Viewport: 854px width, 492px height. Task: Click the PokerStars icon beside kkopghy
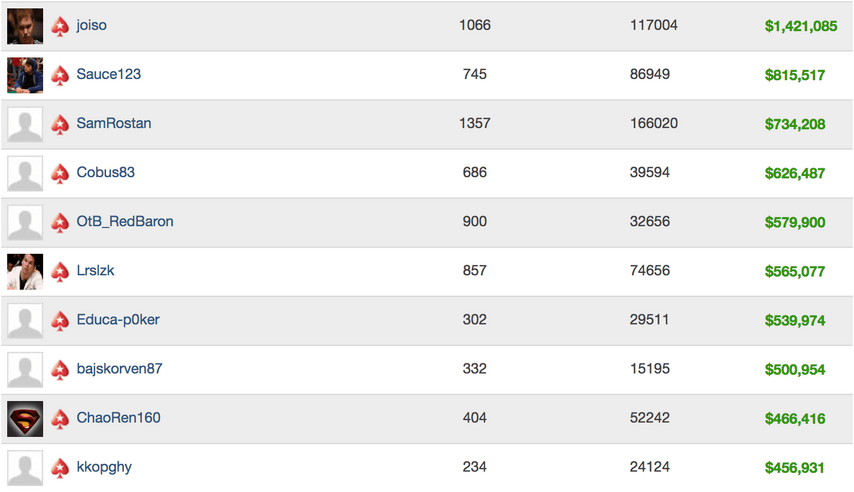click(x=60, y=467)
